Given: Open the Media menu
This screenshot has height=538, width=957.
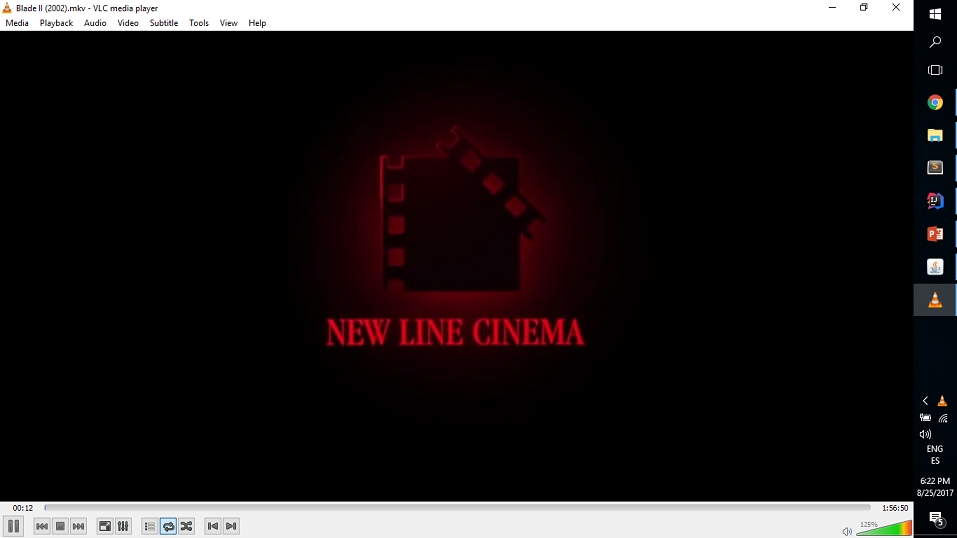Looking at the screenshot, I should coord(17,23).
